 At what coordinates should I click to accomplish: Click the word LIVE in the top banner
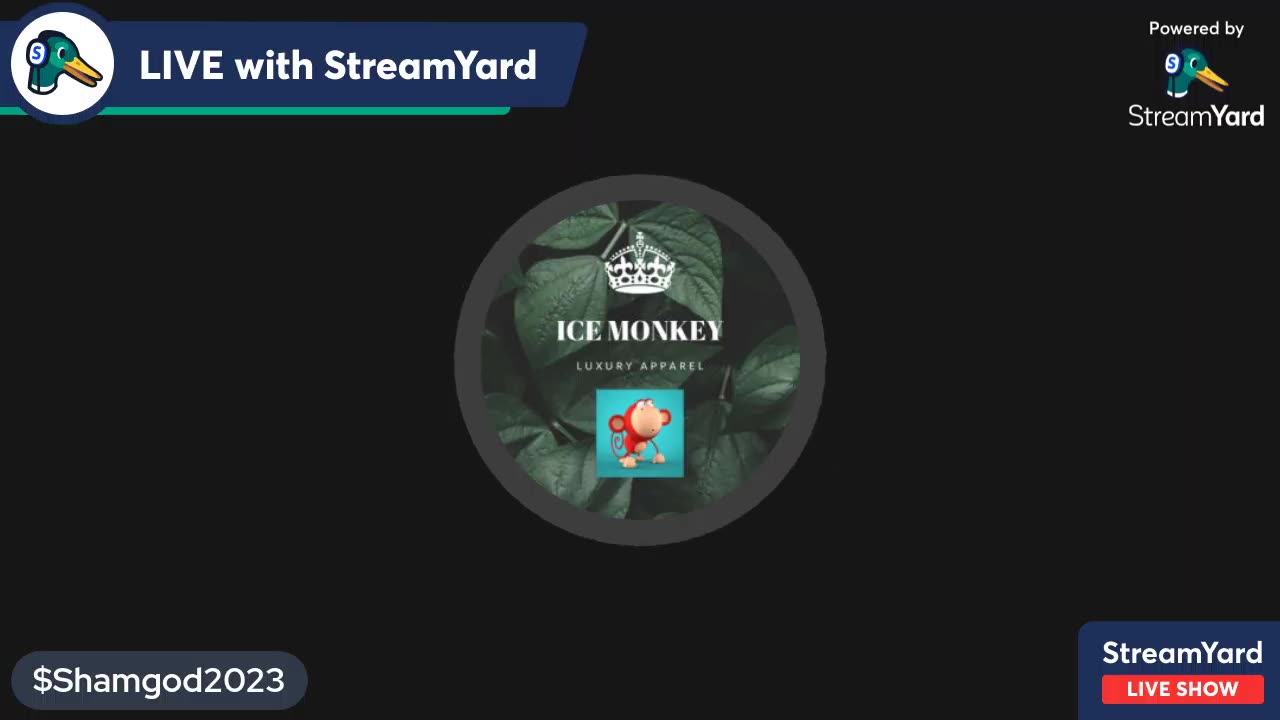(181, 66)
